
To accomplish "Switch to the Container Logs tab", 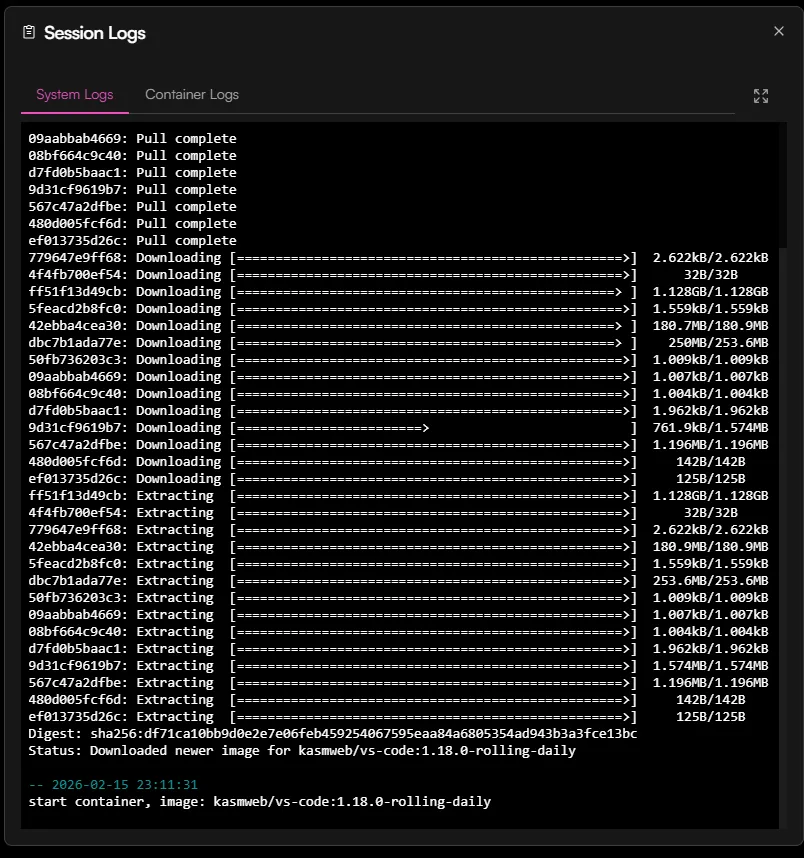I will tap(192, 95).
